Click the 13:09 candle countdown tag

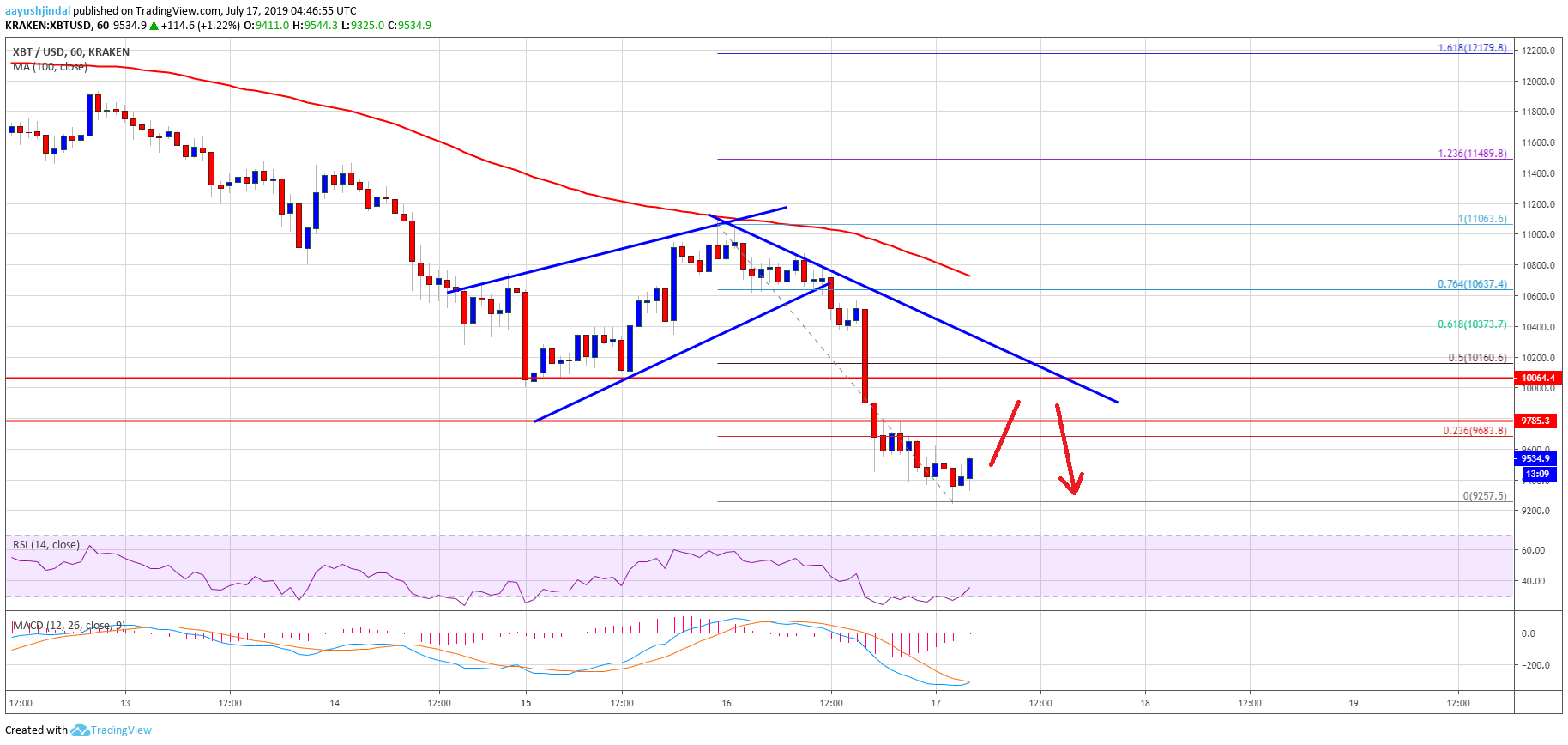coord(1537,474)
